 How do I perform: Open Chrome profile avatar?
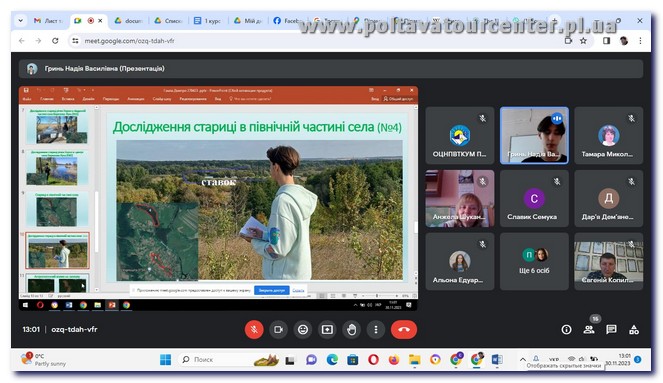(624, 41)
